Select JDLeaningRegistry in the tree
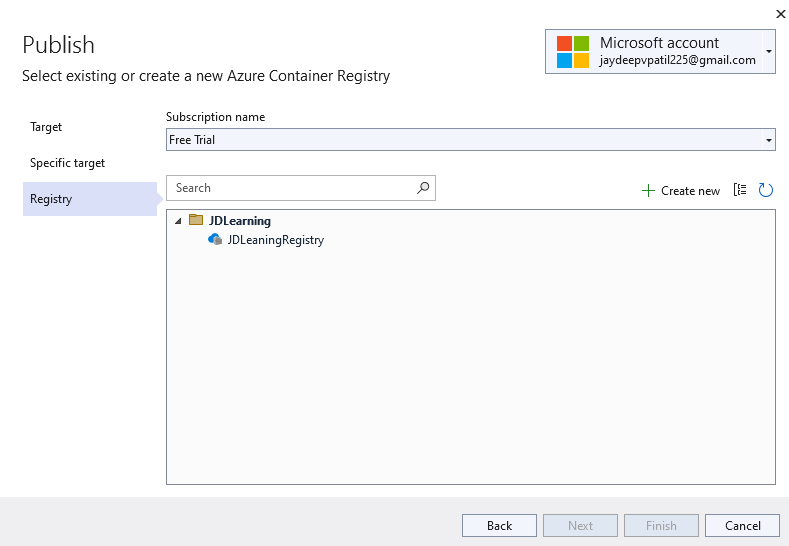This screenshot has width=789, height=546. [x=275, y=240]
